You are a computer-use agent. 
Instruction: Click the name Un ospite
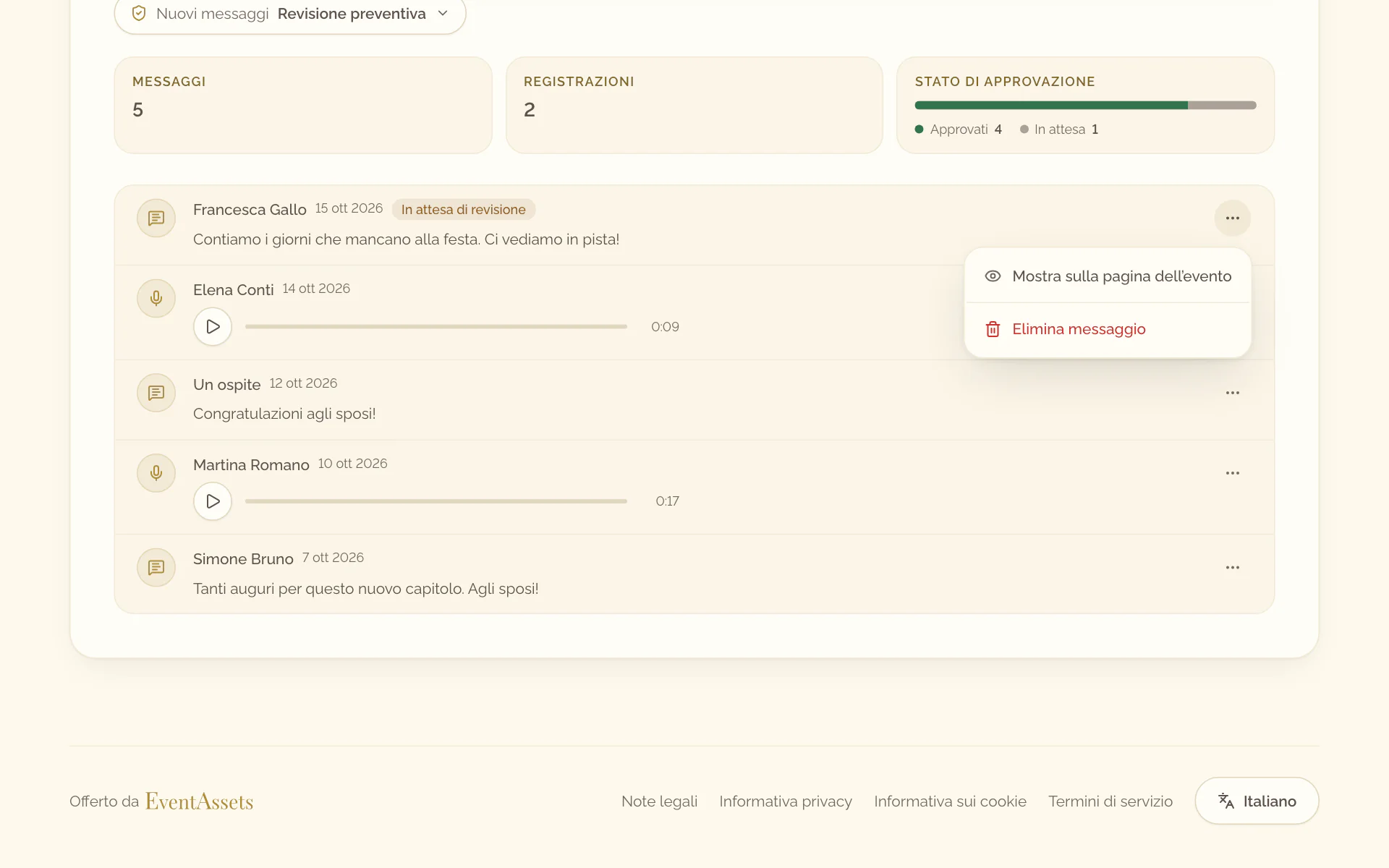(227, 385)
